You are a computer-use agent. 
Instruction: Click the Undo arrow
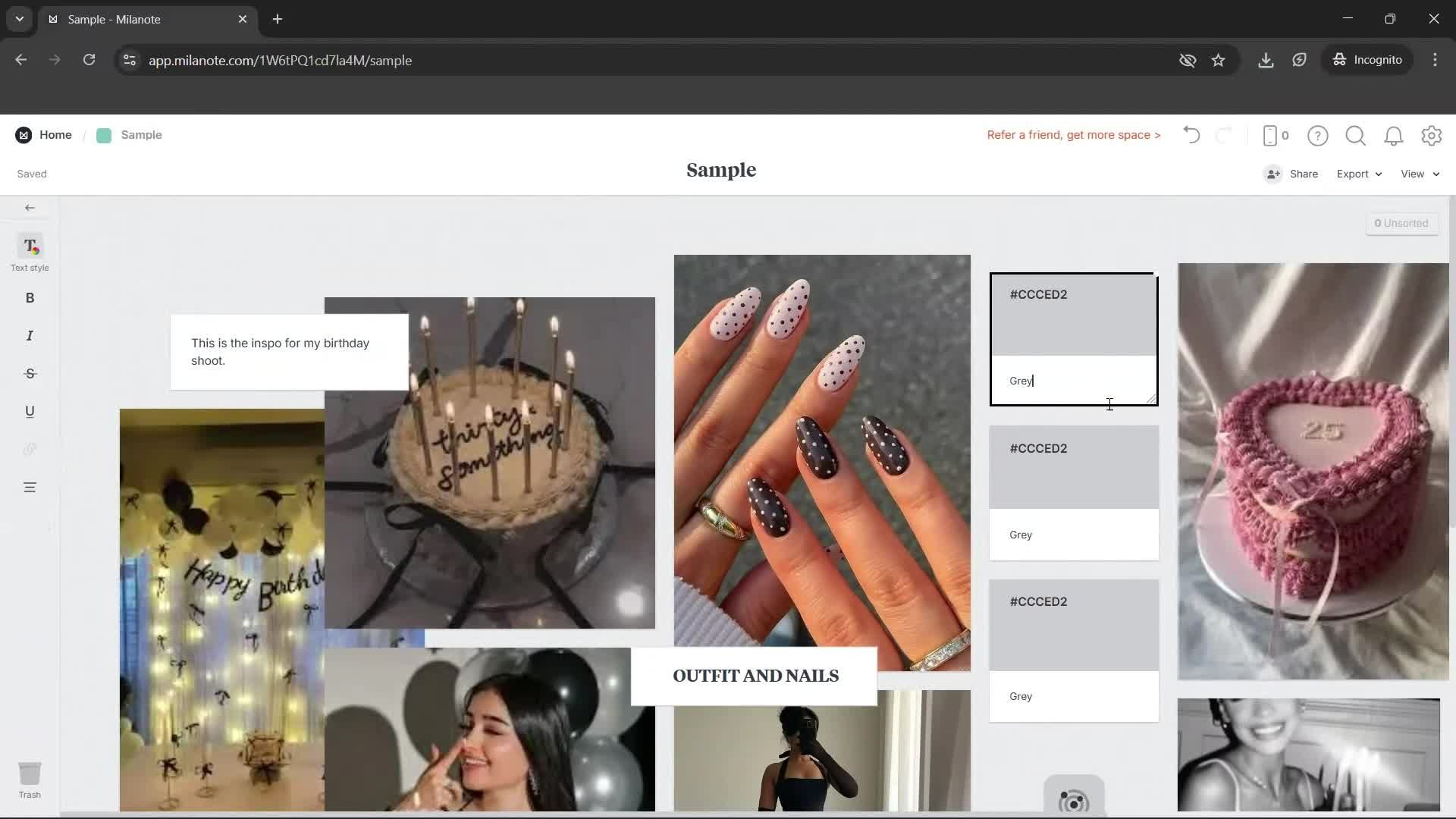pyautogui.click(x=1191, y=135)
